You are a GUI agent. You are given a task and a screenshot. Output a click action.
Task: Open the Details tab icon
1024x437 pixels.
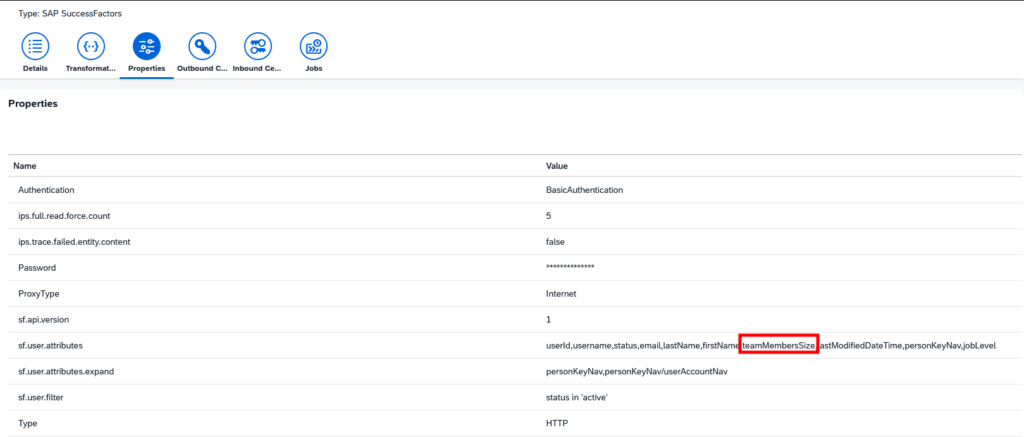pos(35,45)
